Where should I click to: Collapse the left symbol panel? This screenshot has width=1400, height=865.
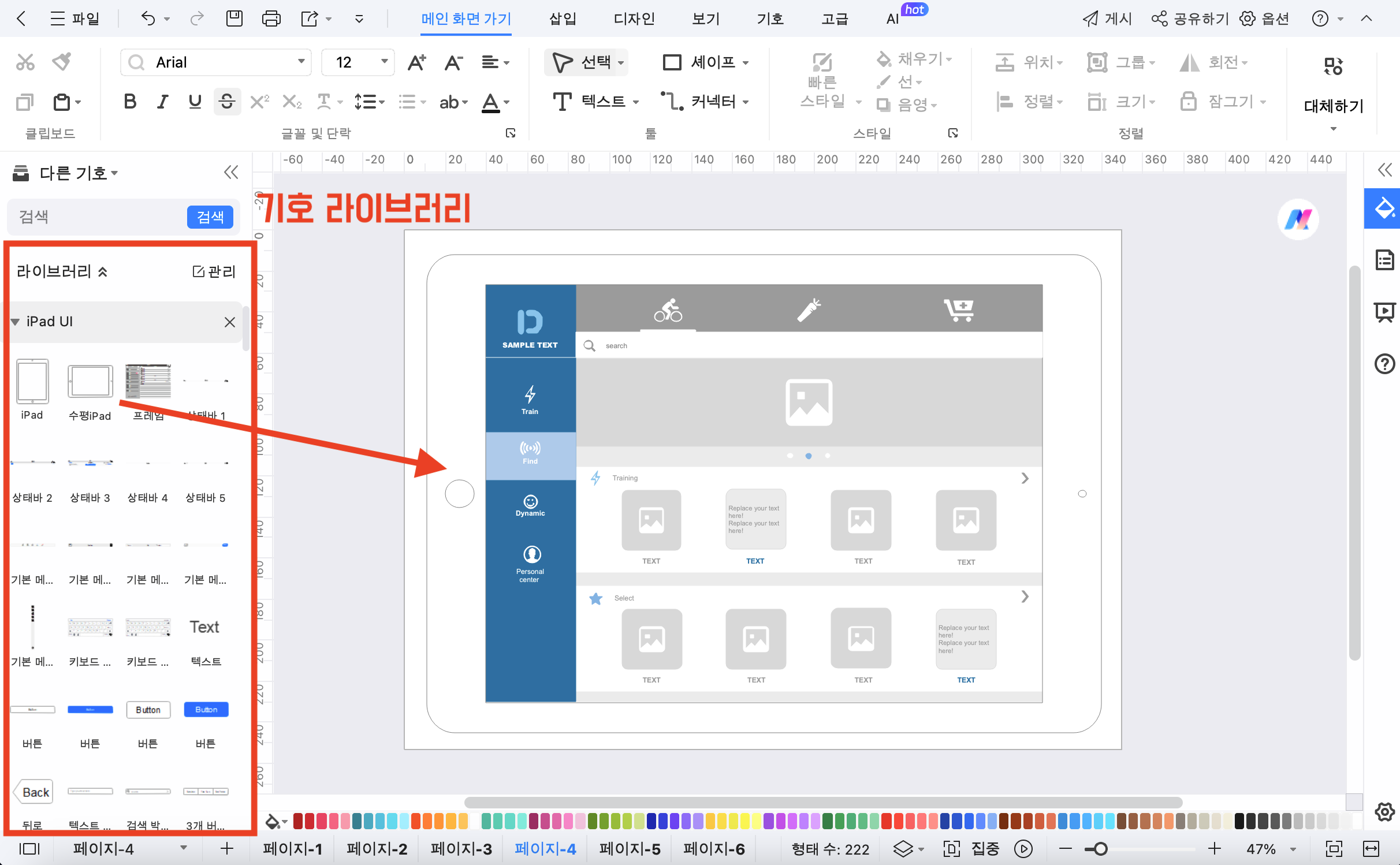[230, 173]
